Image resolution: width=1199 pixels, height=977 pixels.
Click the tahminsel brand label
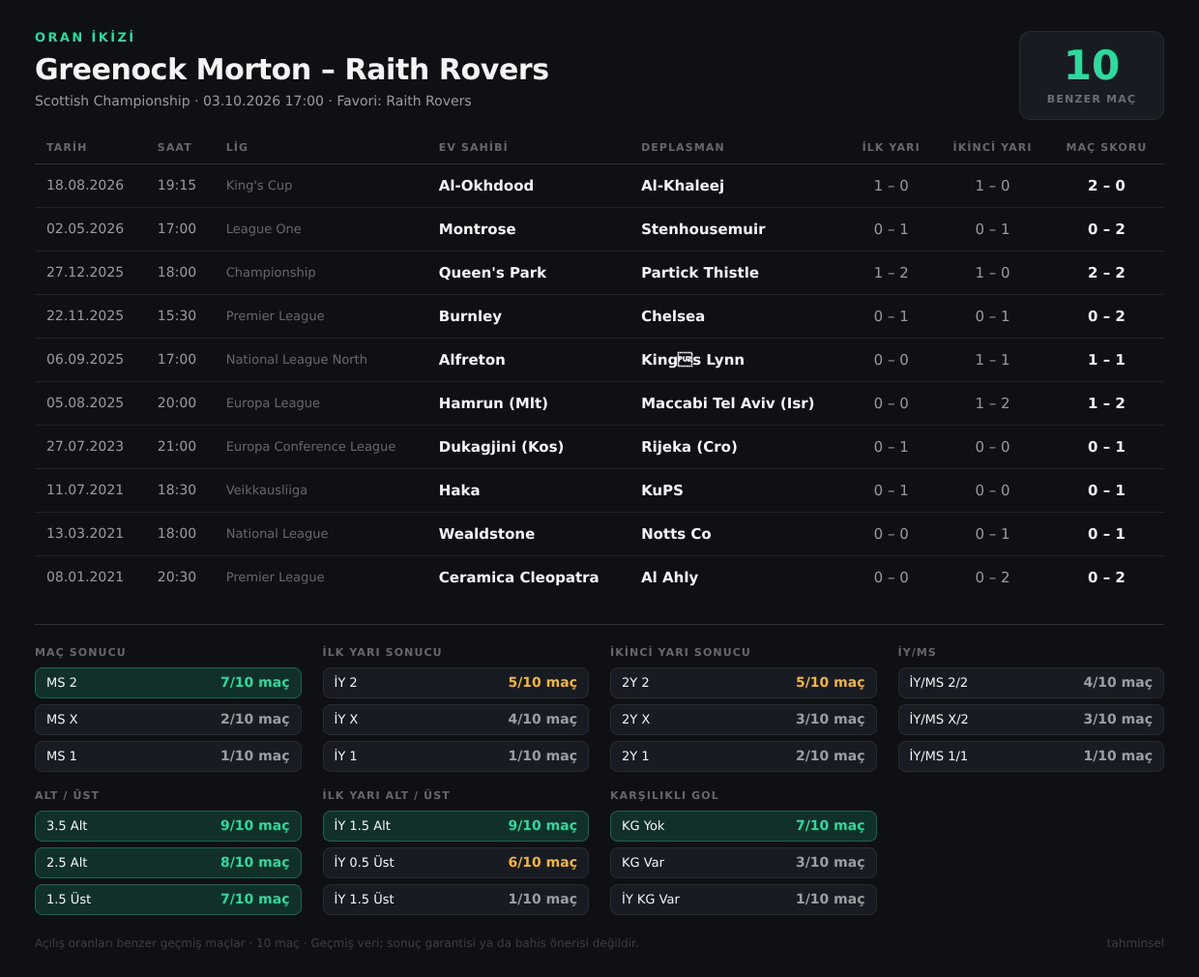pyautogui.click(x=1135, y=943)
